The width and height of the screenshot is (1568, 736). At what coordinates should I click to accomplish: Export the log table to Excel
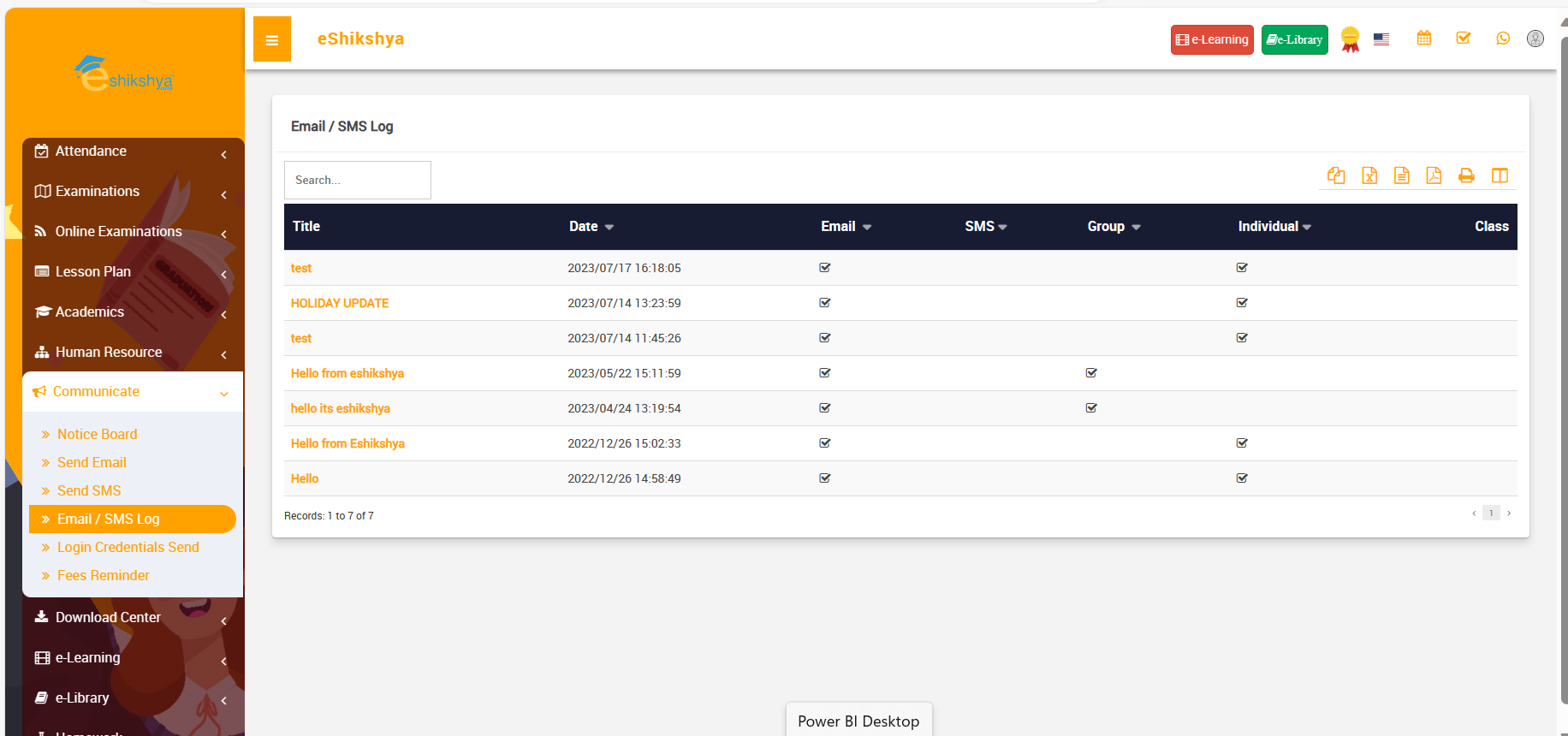(1369, 175)
